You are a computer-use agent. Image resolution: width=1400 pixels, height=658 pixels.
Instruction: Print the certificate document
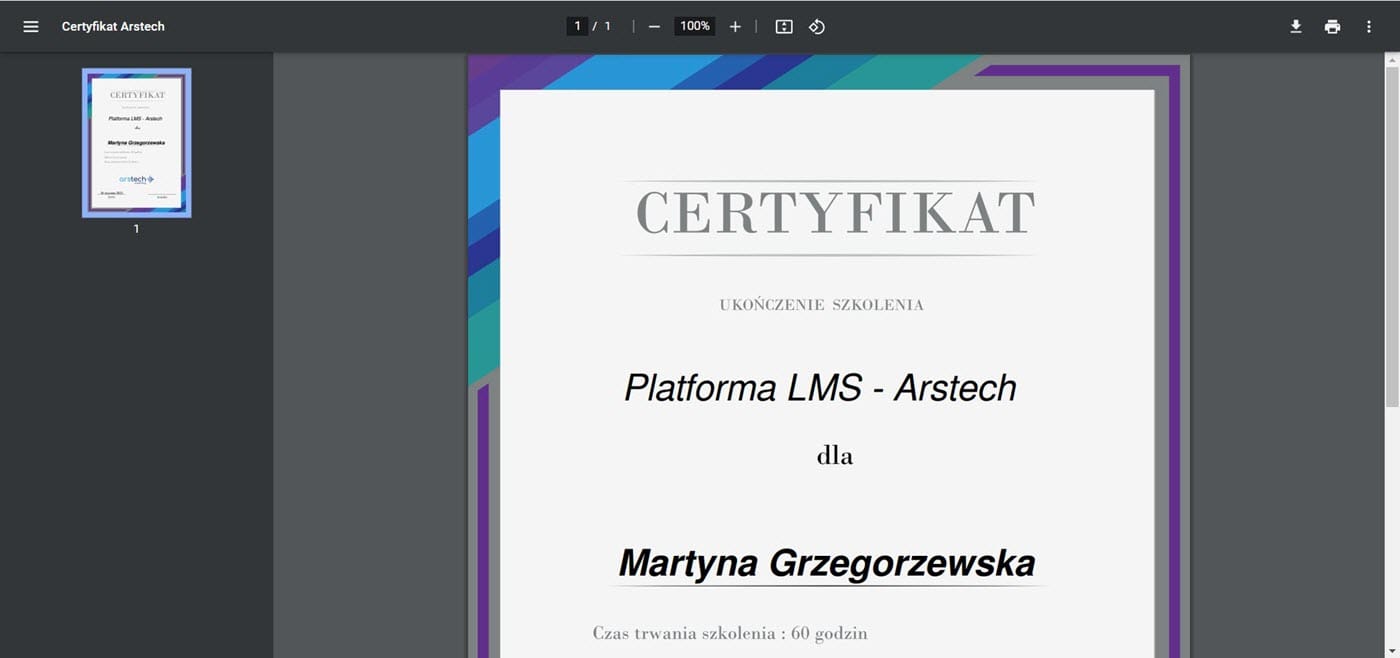[1332, 27]
